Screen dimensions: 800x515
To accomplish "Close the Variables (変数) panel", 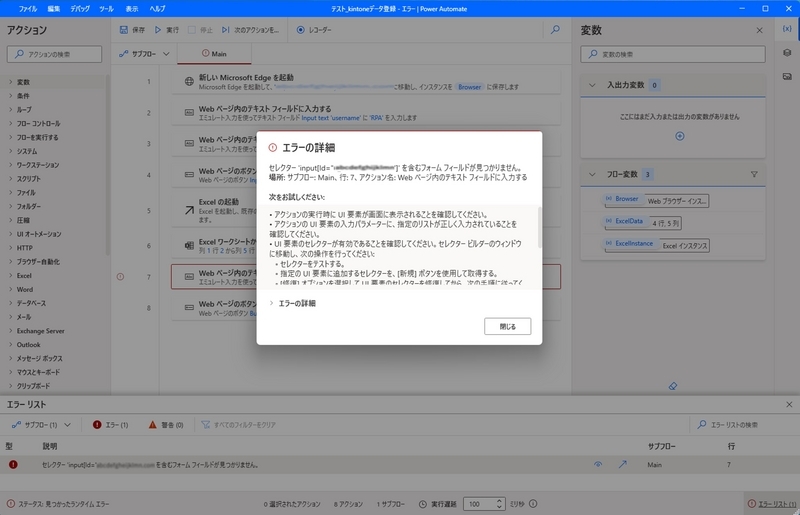I will [x=759, y=31].
